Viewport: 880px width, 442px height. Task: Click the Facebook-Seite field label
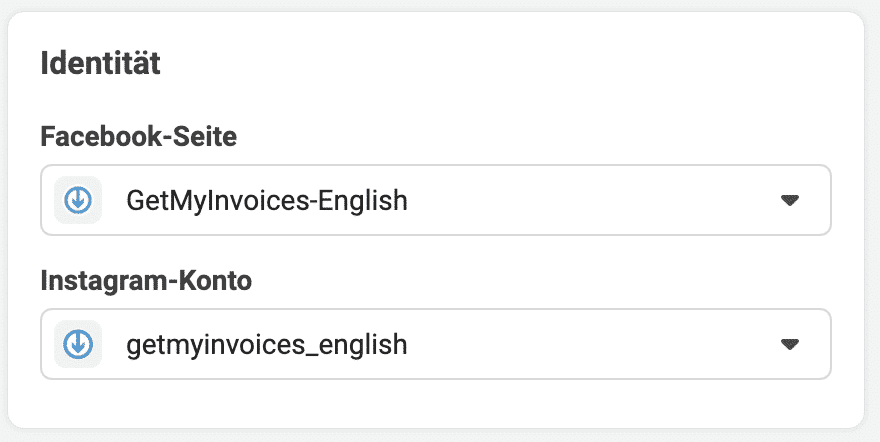click(x=139, y=136)
